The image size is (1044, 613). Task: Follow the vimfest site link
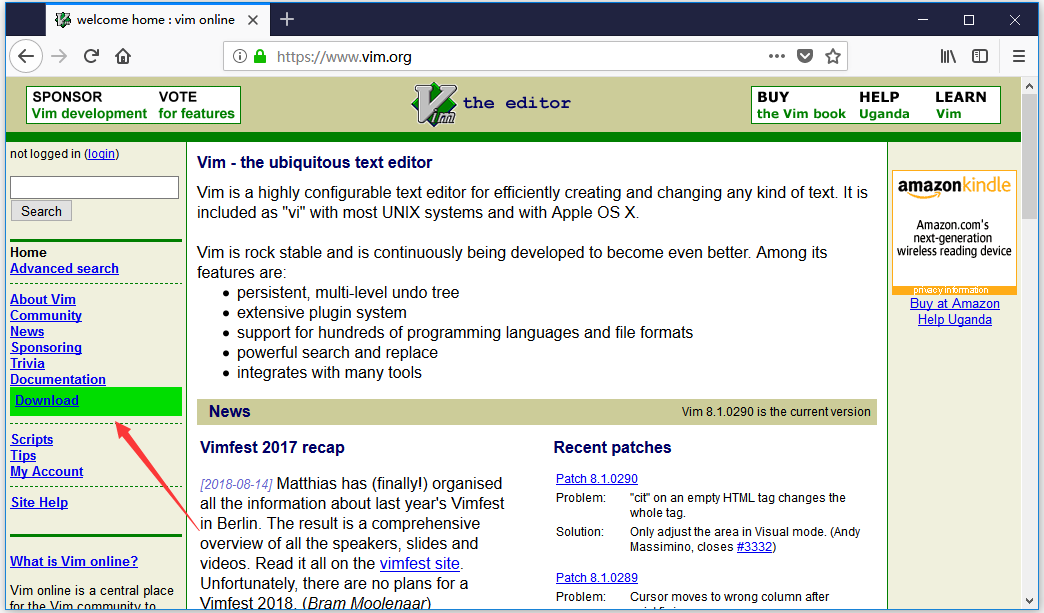419,564
